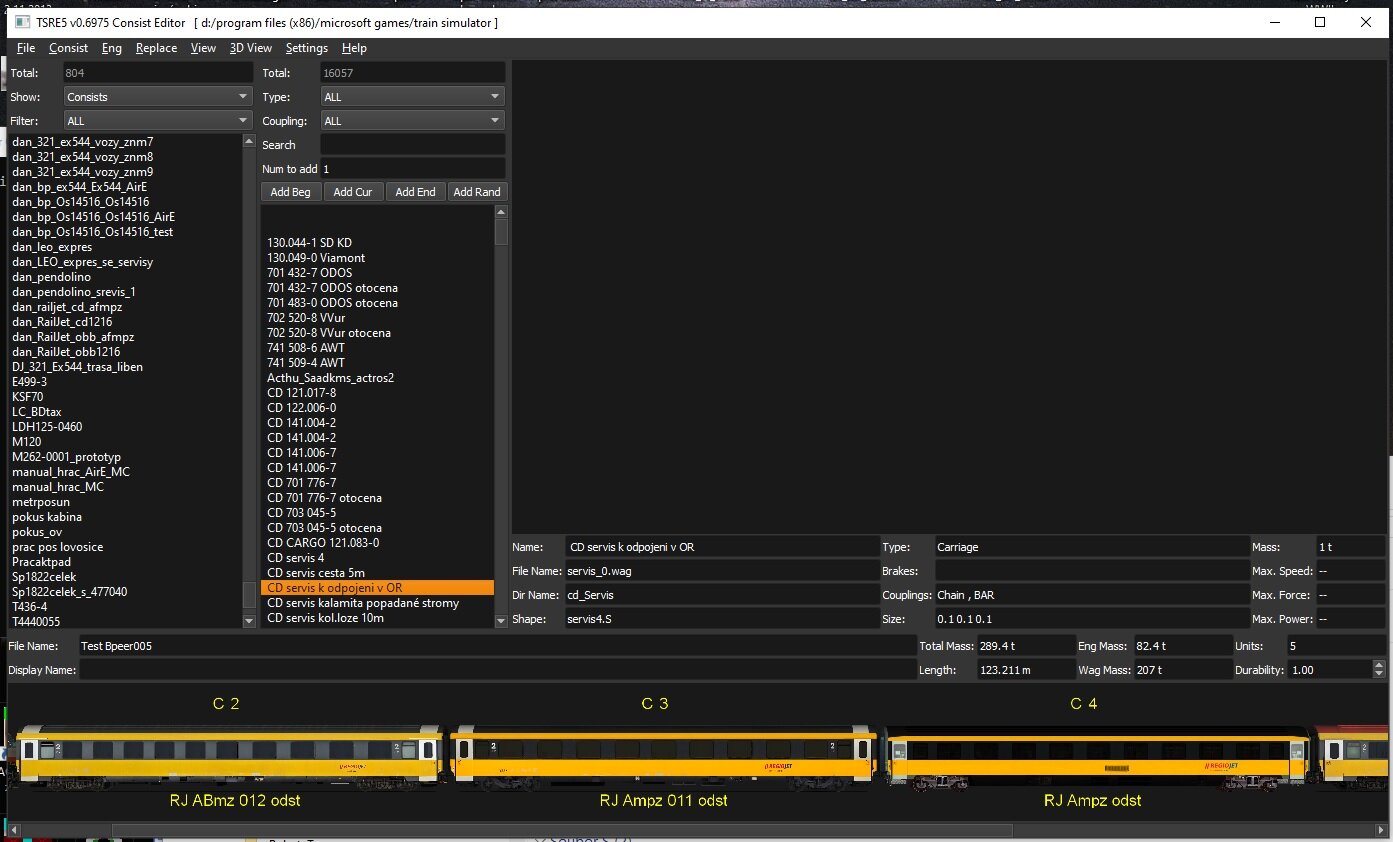1393x842 pixels.
Task: Expand the Coupling dropdown
Action: pyautogui.click(x=413, y=121)
